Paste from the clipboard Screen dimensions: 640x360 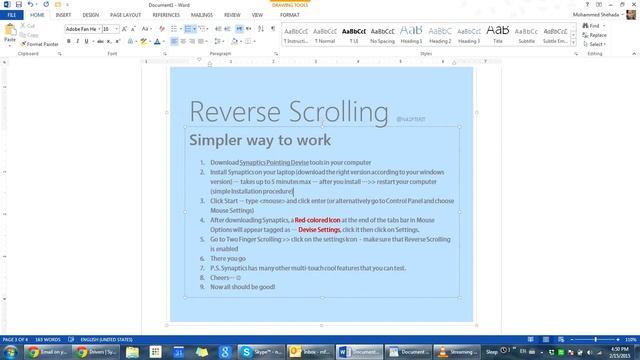(x=10, y=33)
